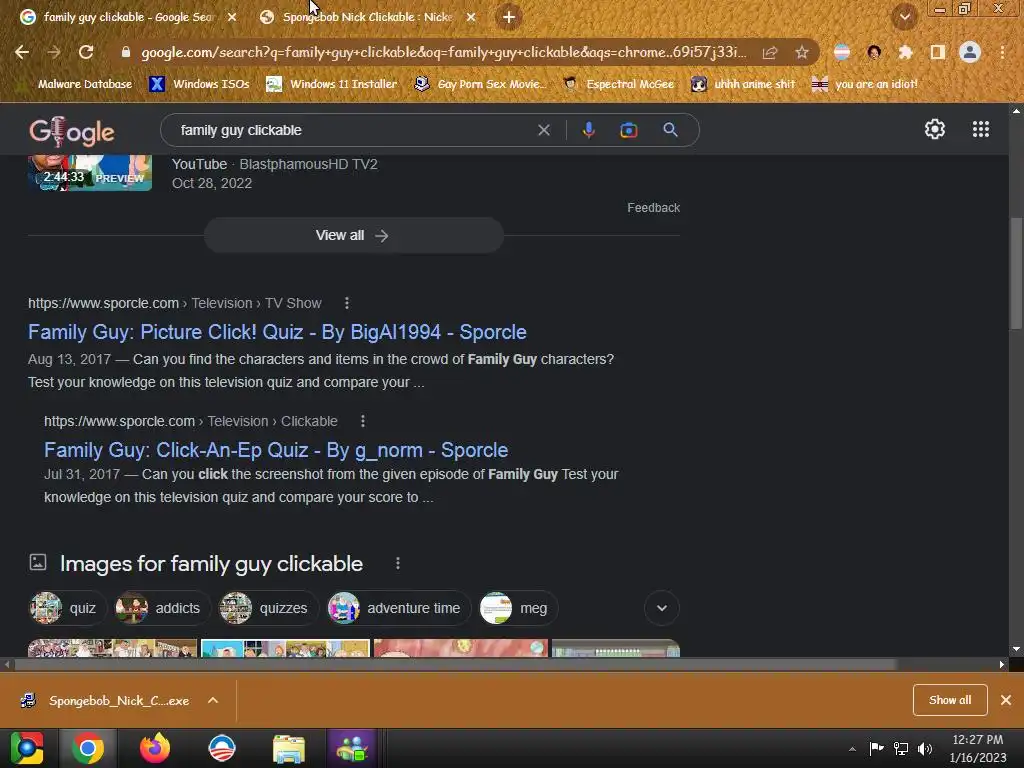Search by image with camera icon
Image resolution: width=1024 pixels, height=768 pixels.
point(628,130)
